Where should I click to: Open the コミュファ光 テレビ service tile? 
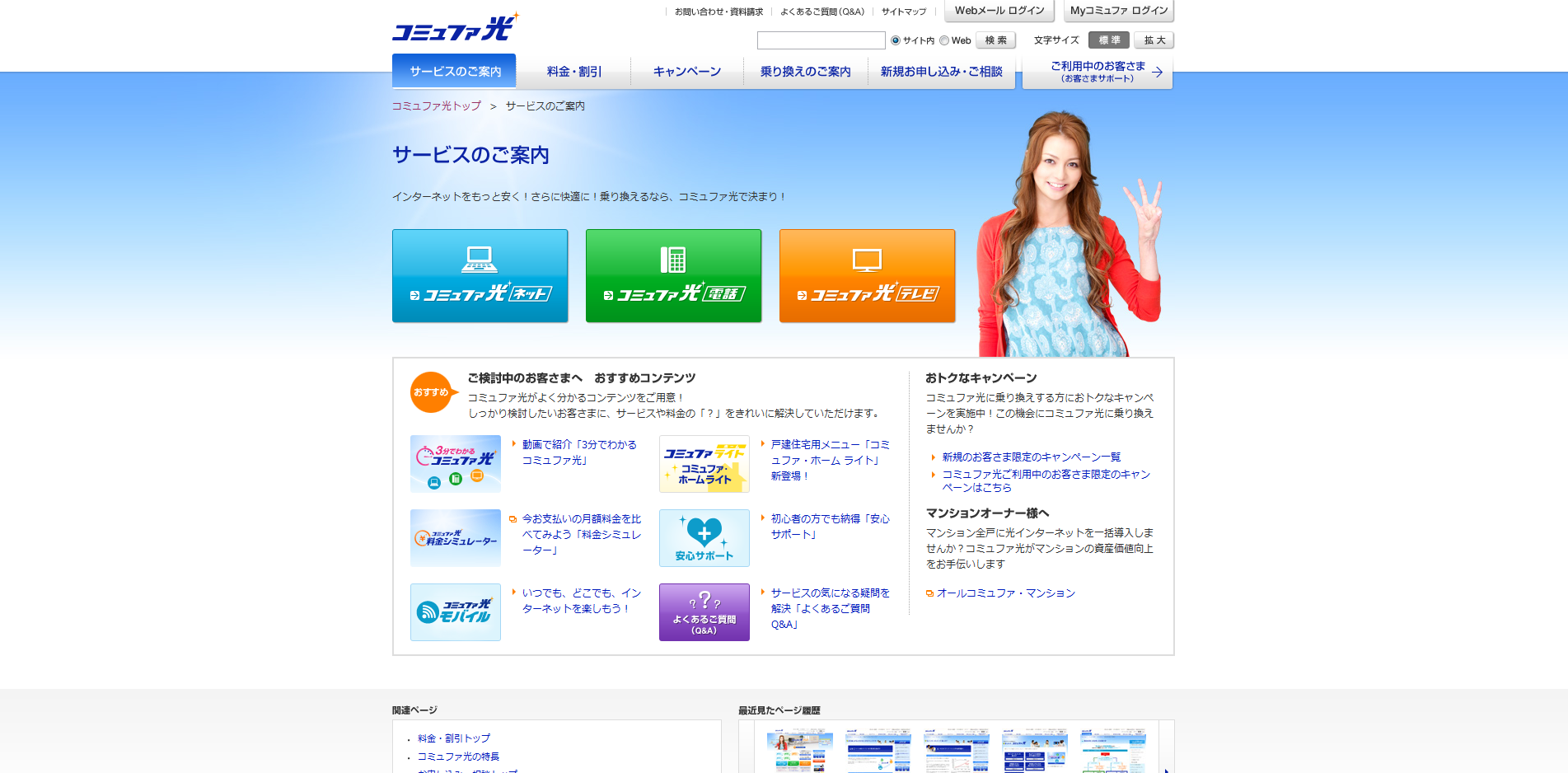(x=867, y=275)
